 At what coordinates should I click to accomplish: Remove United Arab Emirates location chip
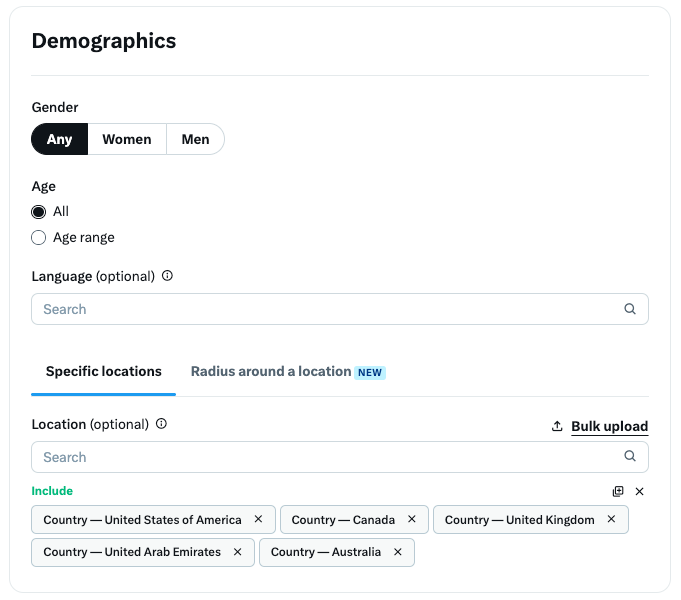pos(238,552)
